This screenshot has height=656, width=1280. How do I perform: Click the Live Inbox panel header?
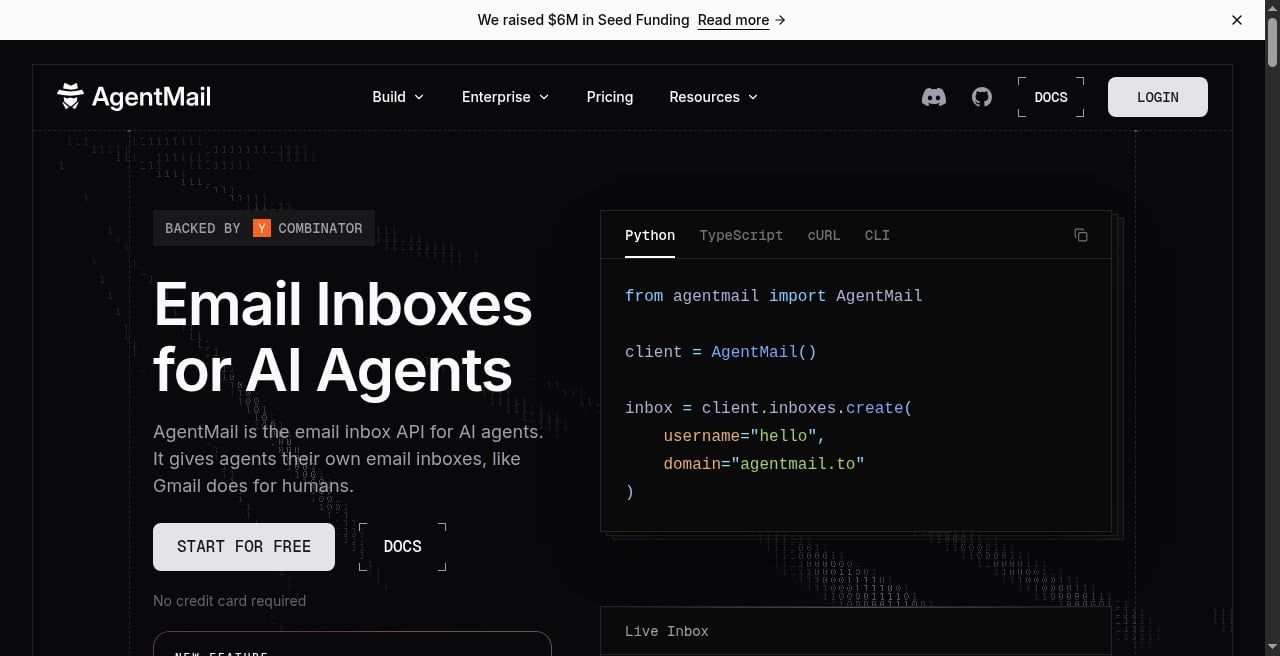click(856, 631)
